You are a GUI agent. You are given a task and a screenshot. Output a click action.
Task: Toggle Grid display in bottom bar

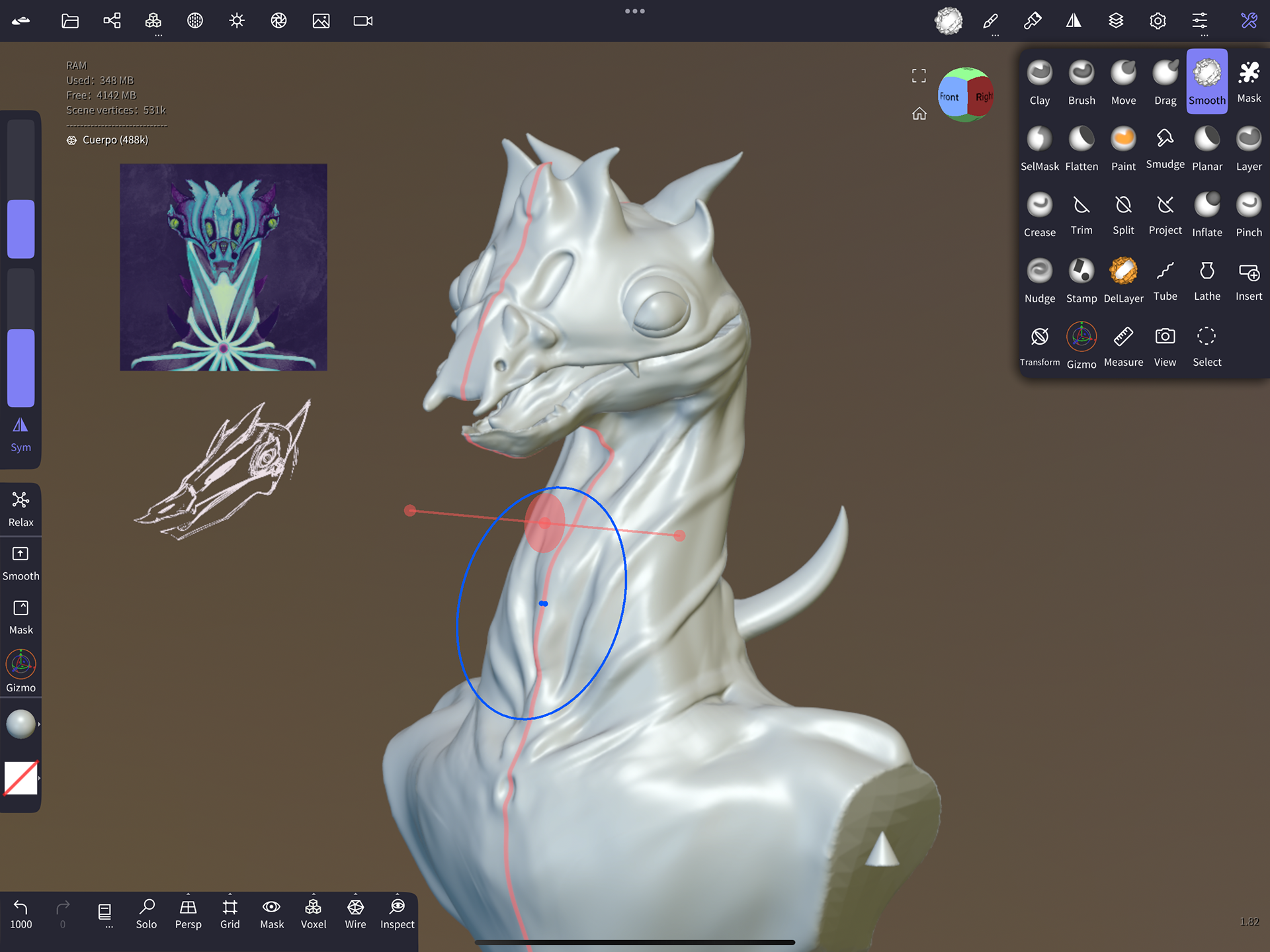[x=230, y=914]
